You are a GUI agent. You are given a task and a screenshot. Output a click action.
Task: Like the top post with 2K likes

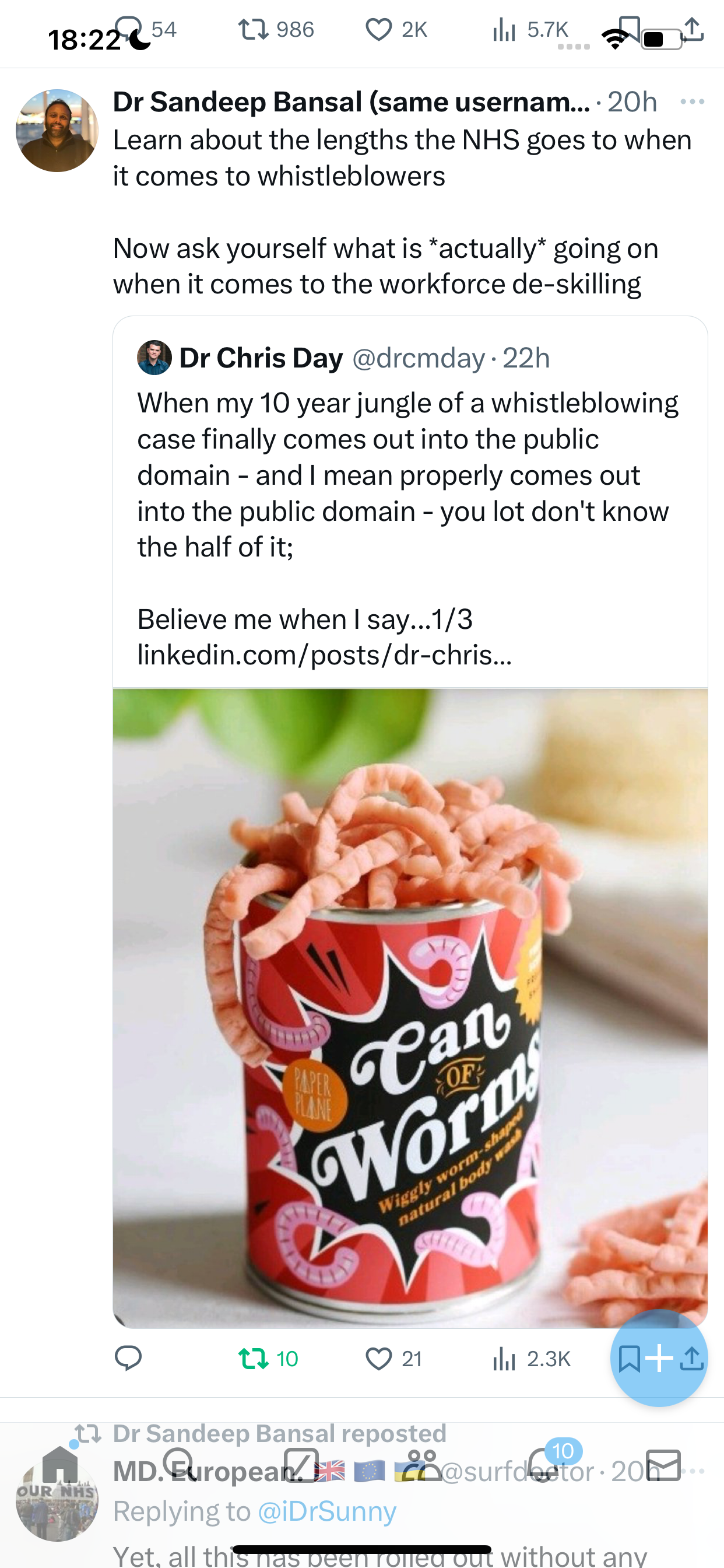point(396,29)
